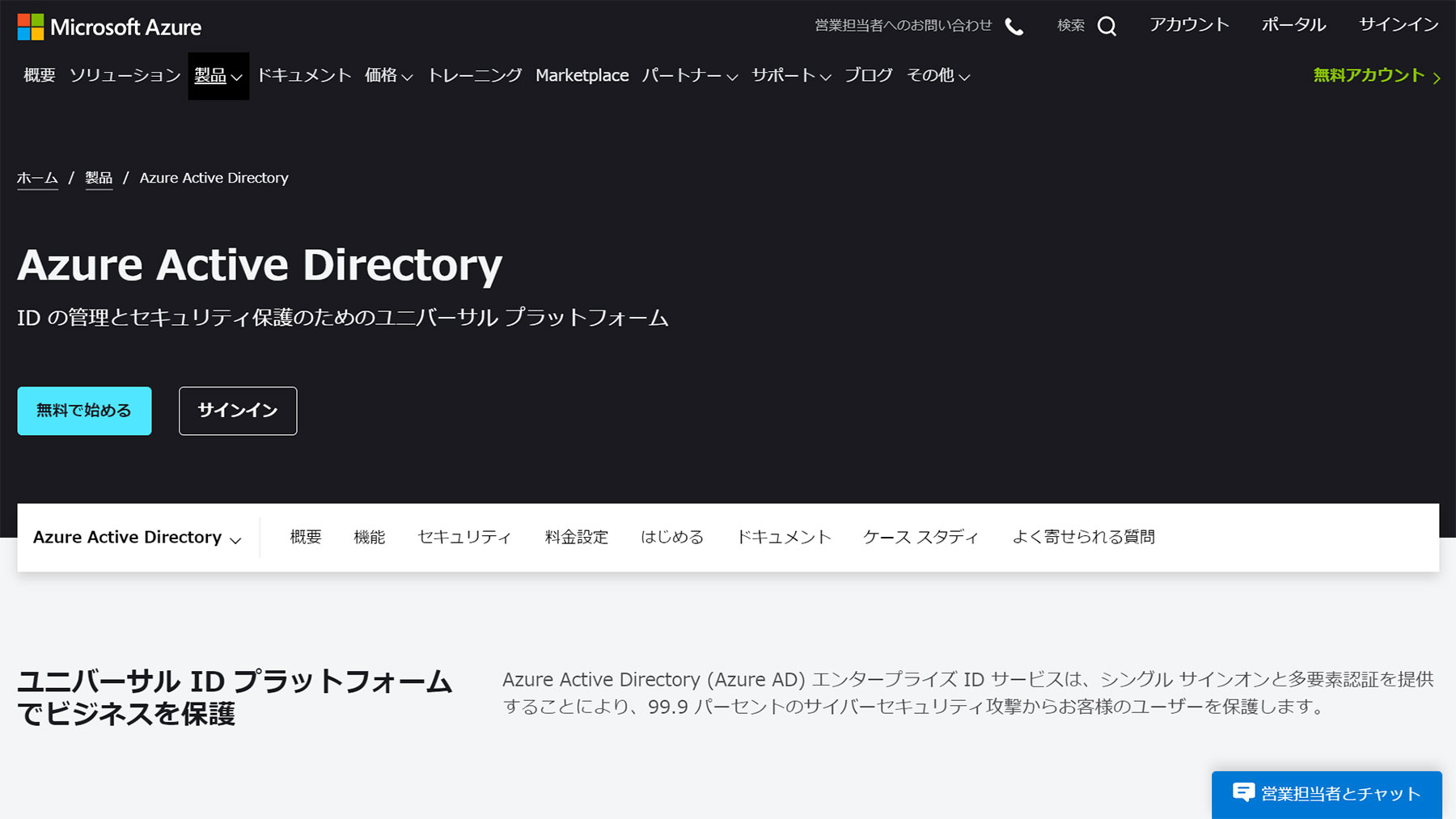1456x819 pixels.
Task: Click the Microsoft Azure logo
Action: click(x=109, y=27)
